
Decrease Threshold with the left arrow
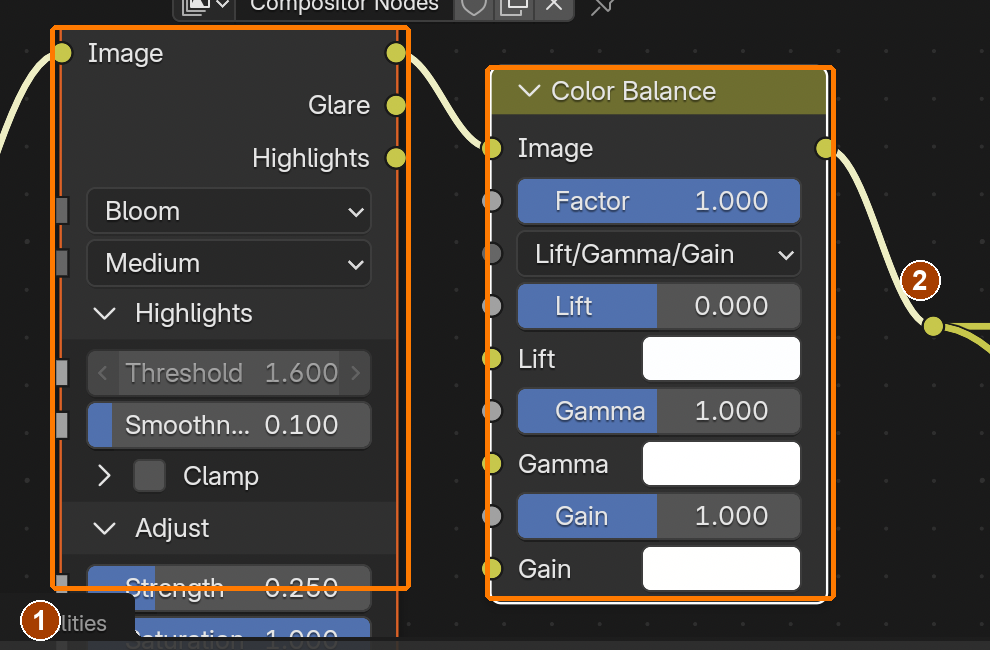(102, 373)
